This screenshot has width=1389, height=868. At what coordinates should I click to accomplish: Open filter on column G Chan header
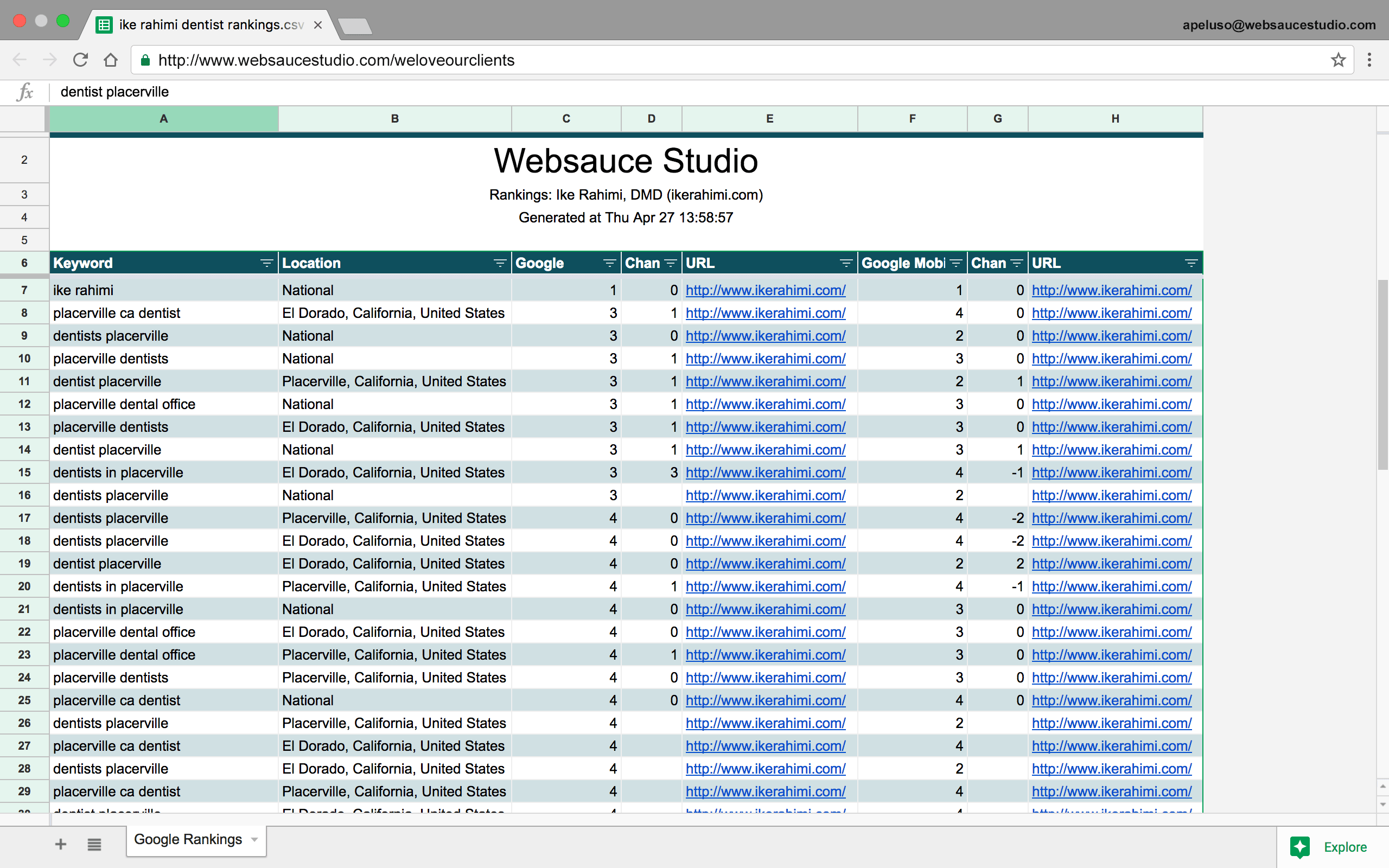coord(1016,263)
